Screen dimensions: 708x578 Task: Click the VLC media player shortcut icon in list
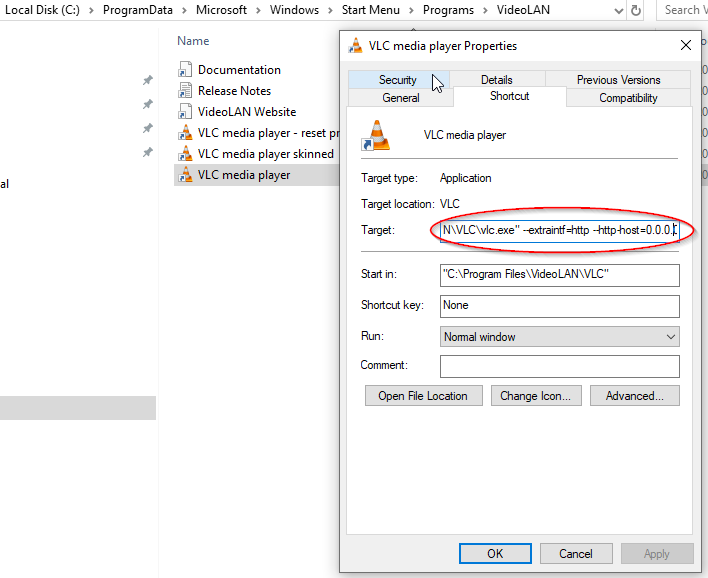pos(185,175)
